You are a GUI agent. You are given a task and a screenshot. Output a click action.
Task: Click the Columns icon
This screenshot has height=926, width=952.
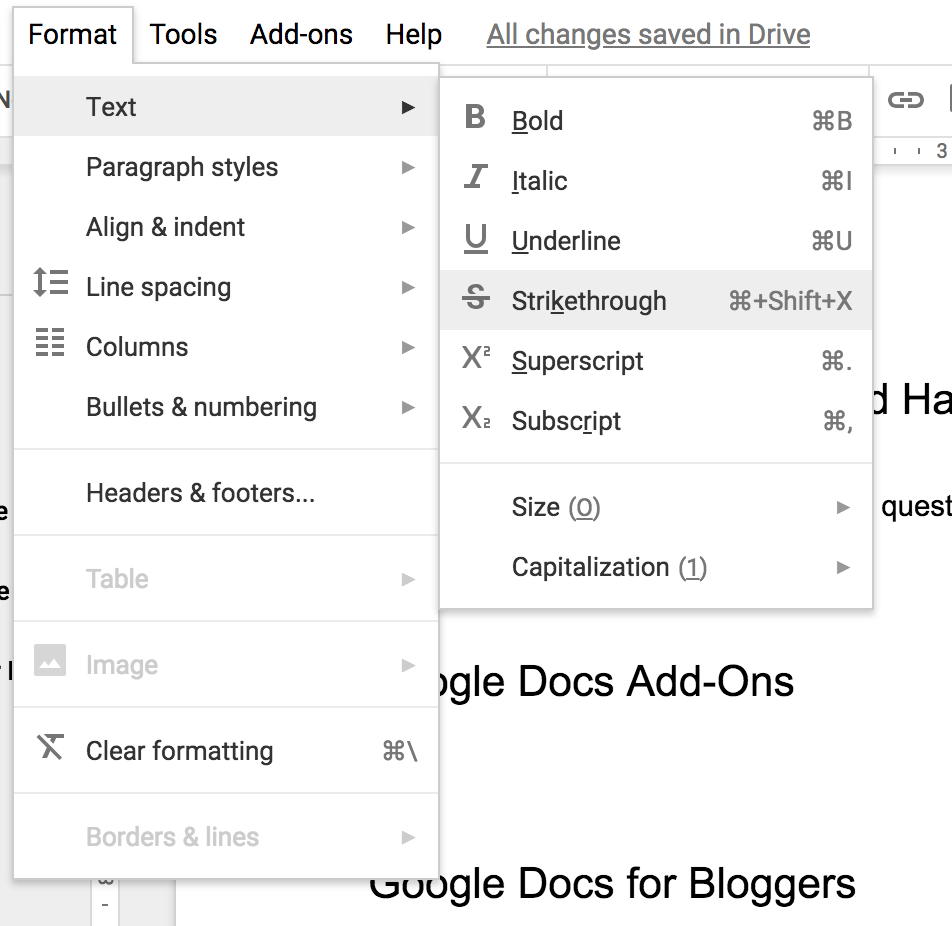click(x=50, y=343)
